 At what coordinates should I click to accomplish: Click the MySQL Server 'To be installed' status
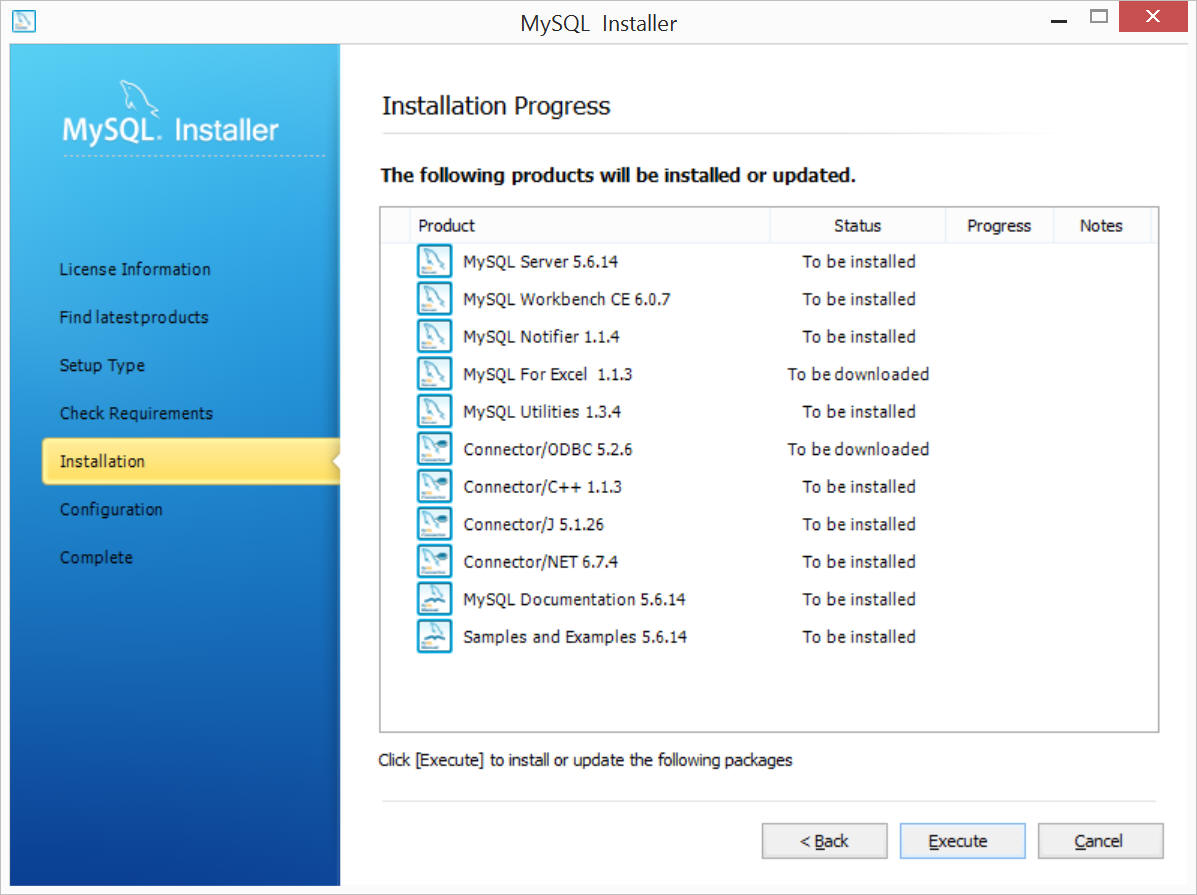point(859,262)
